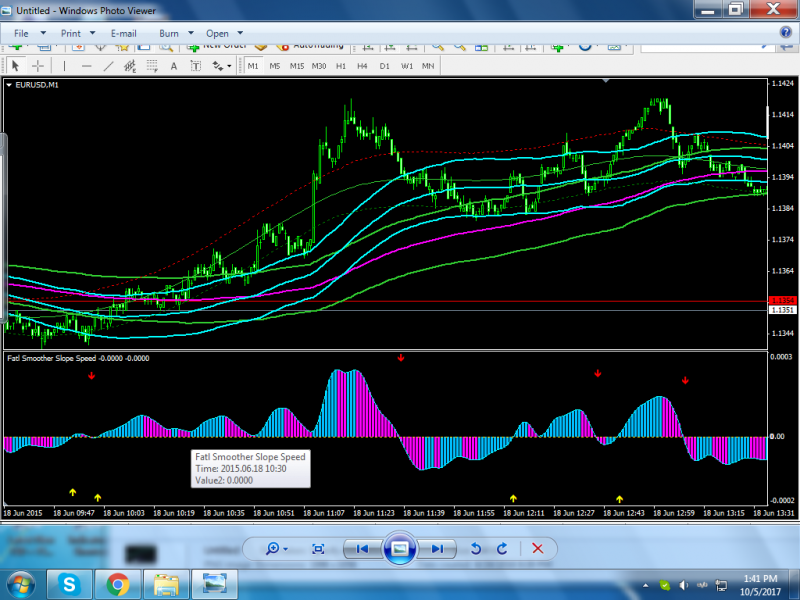Click the Windows Start button
Screen dimensions: 800x600
tap(22, 583)
